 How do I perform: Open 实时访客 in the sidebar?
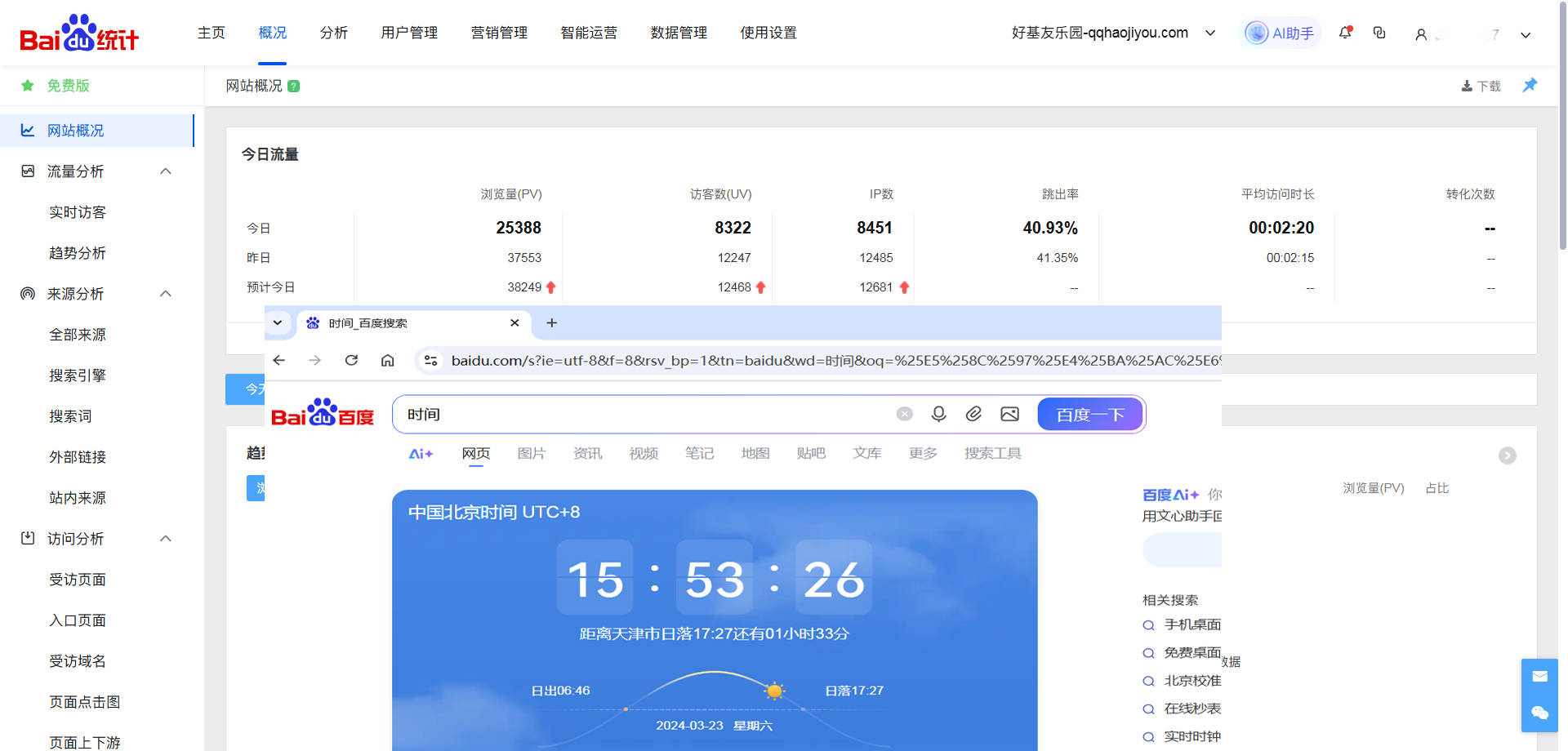(x=78, y=212)
